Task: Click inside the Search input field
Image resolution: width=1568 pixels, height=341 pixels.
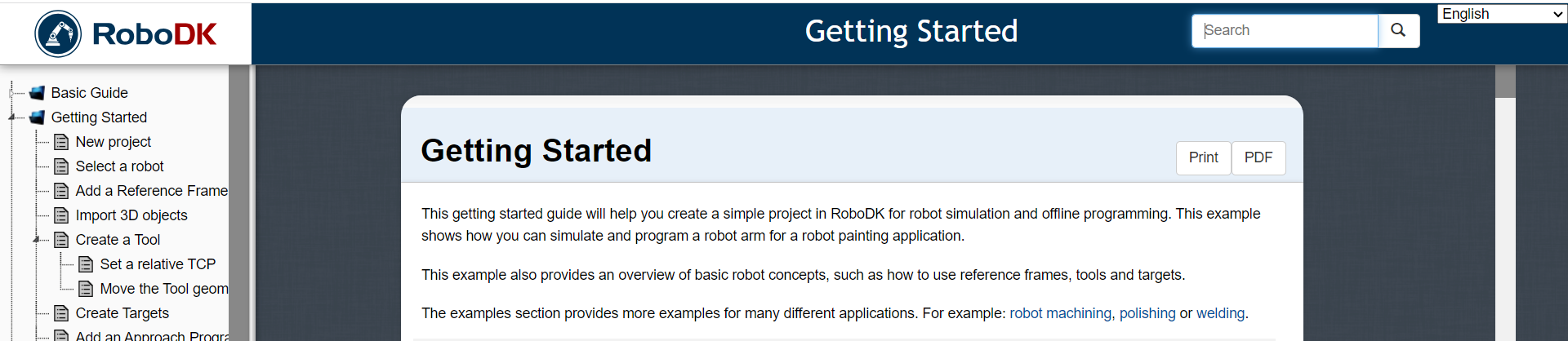Action: pos(1284,31)
